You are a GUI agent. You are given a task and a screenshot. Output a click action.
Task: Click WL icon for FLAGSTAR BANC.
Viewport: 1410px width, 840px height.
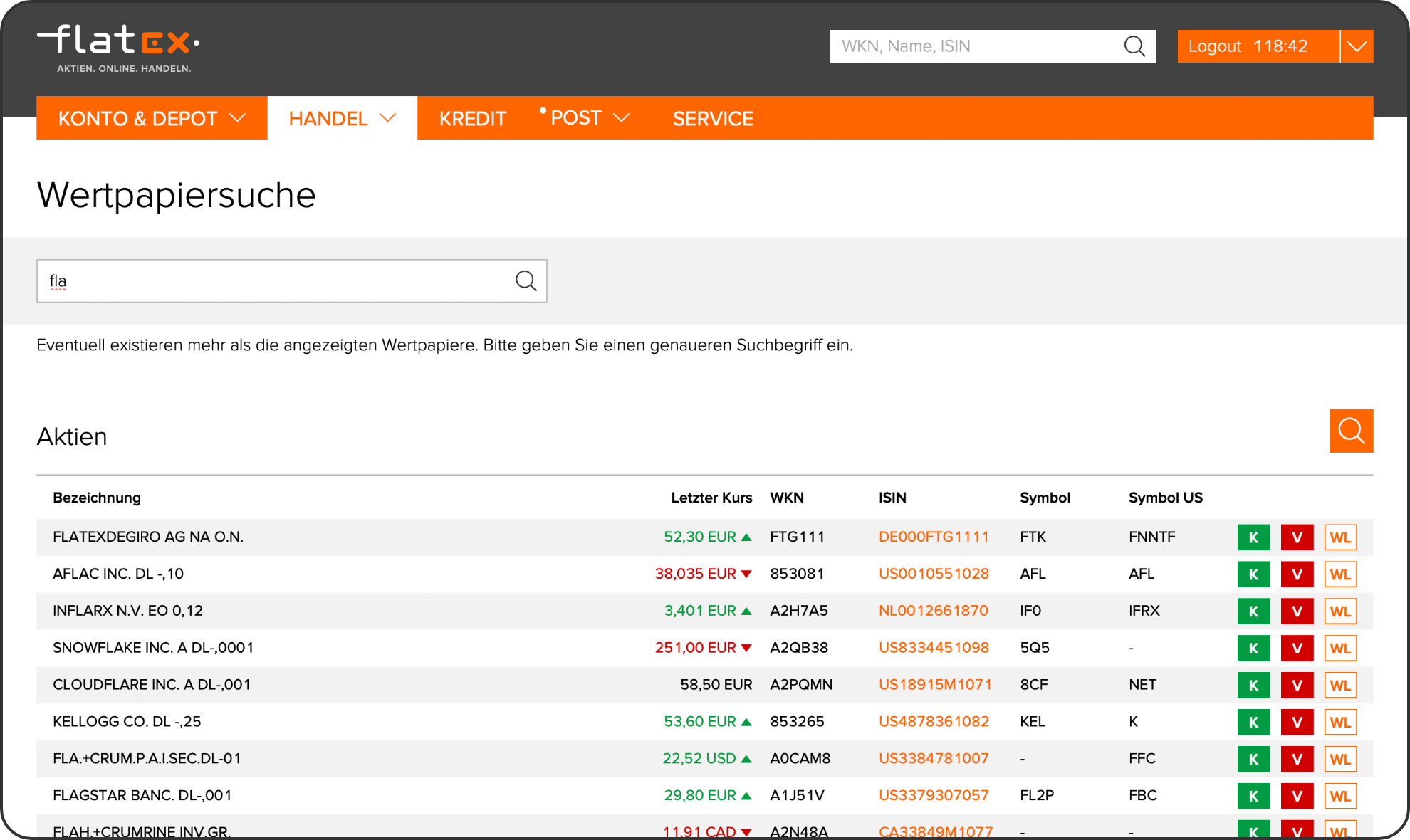point(1339,797)
